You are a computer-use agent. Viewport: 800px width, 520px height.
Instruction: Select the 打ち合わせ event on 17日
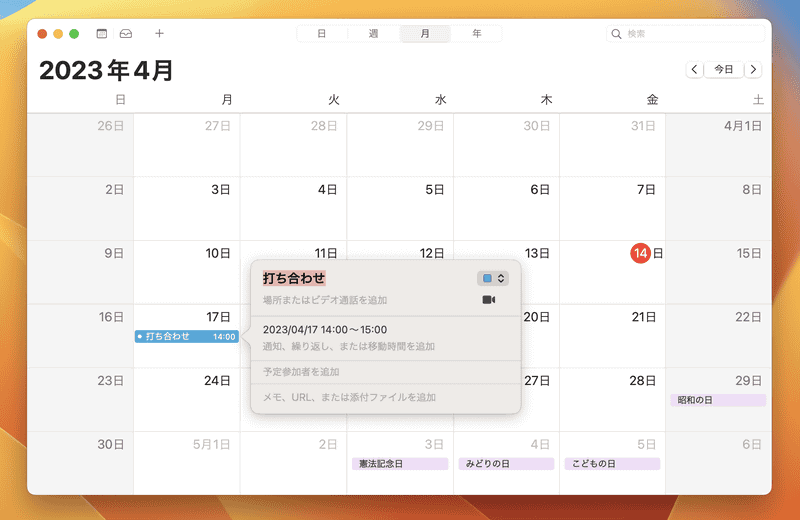187,336
